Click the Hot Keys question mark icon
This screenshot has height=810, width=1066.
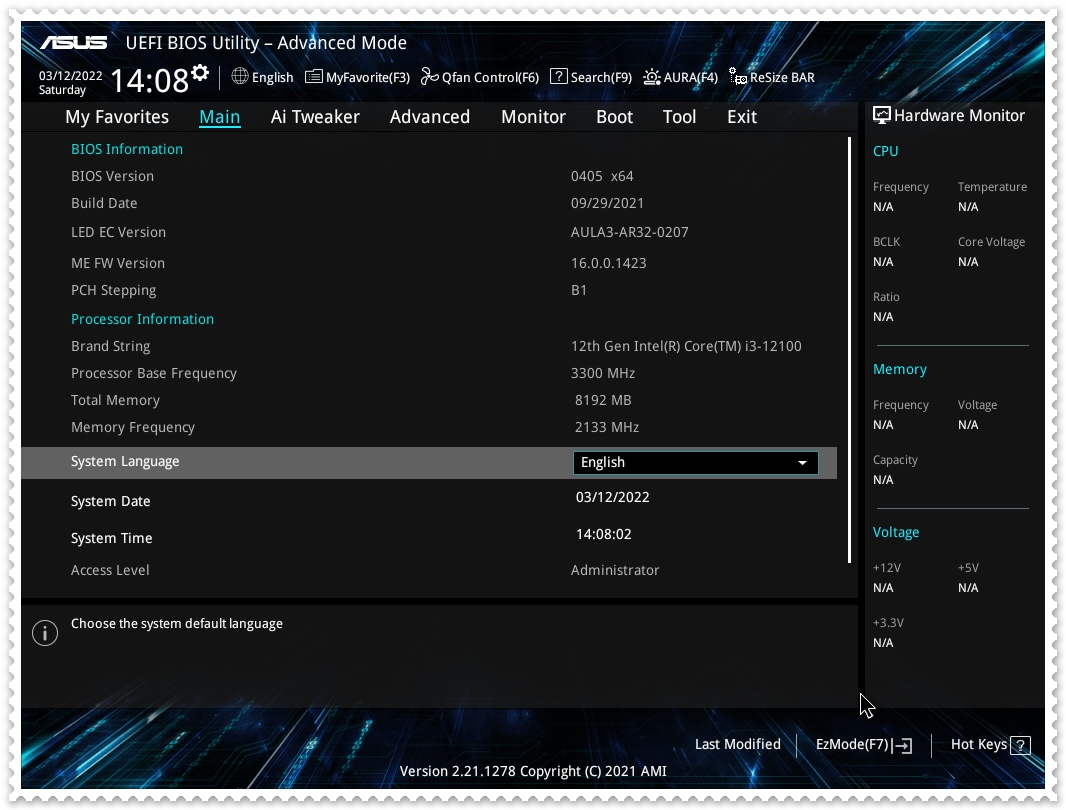pos(1020,745)
